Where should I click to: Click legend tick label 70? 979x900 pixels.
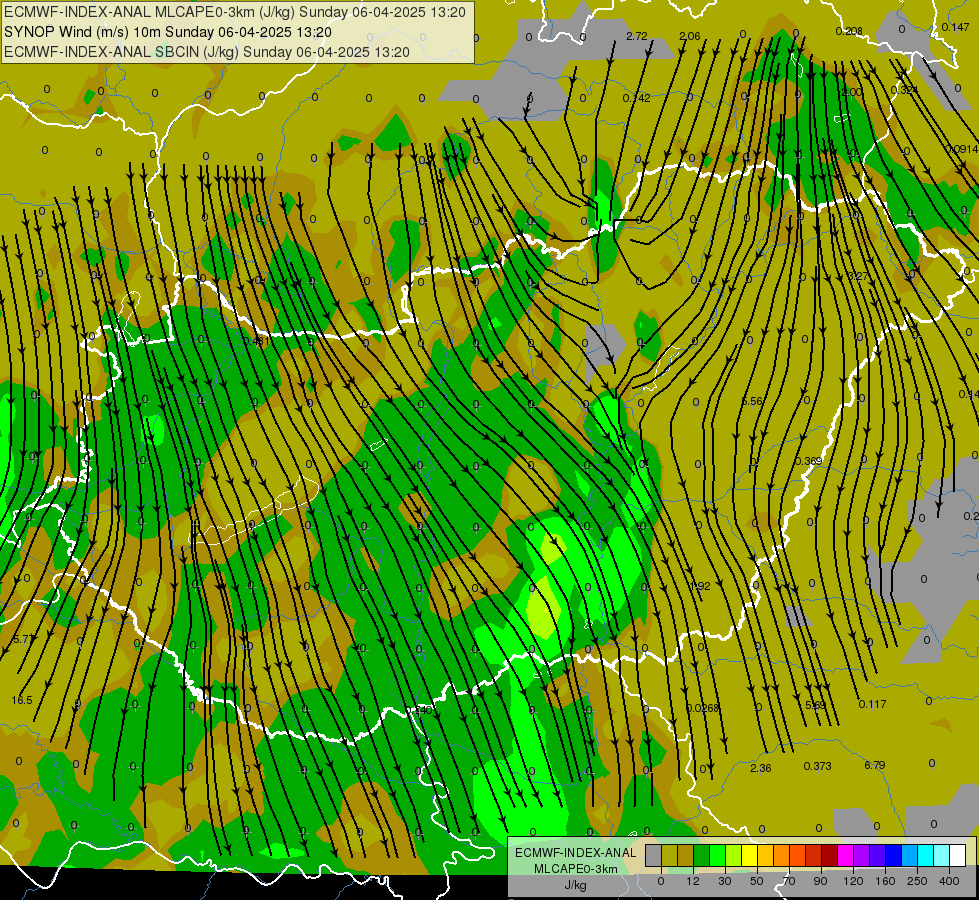[789, 881]
